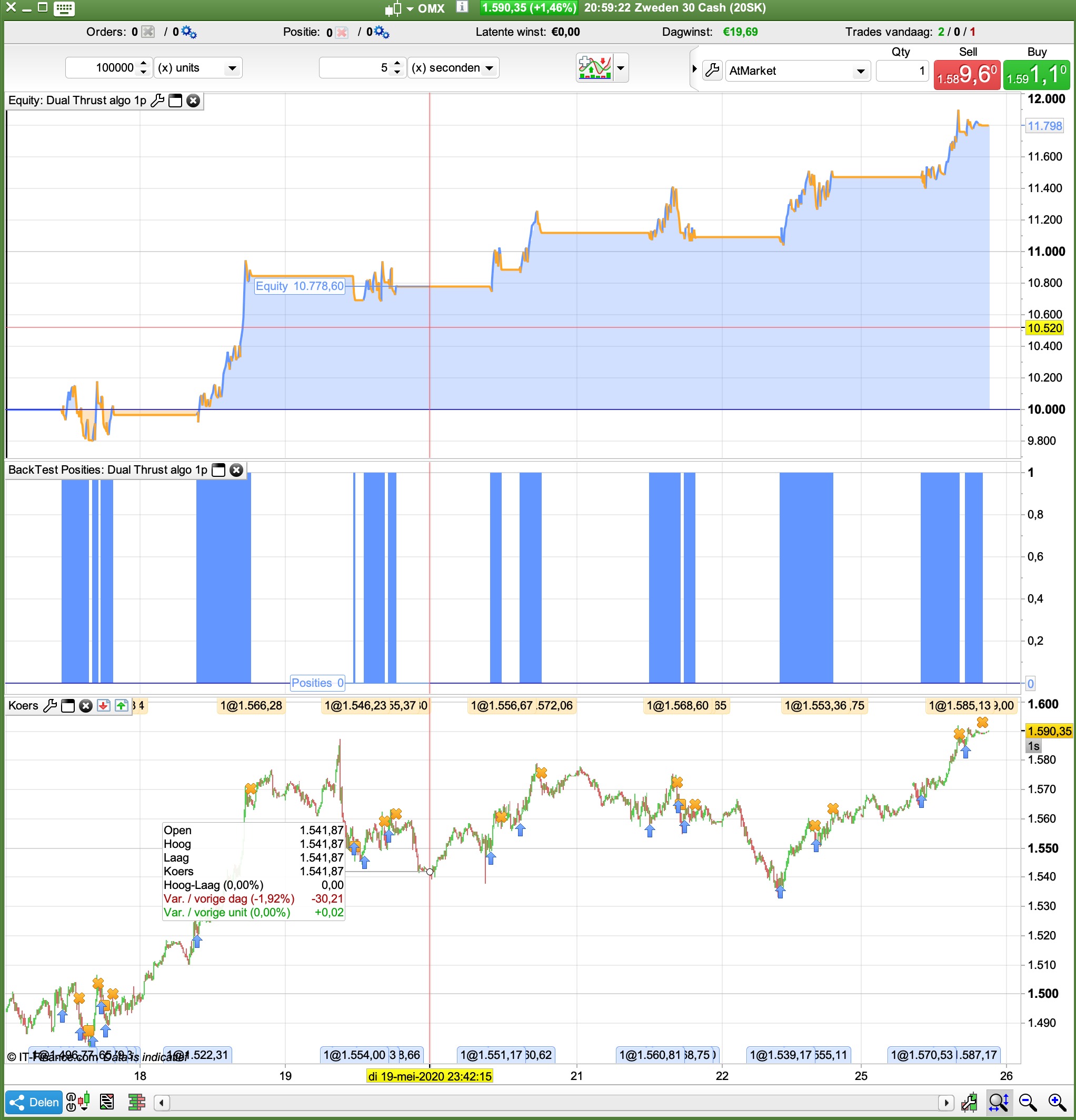The image size is (1076, 1120).
Task: Click the instrument info icon next to OMX
Action: pos(462,7)
